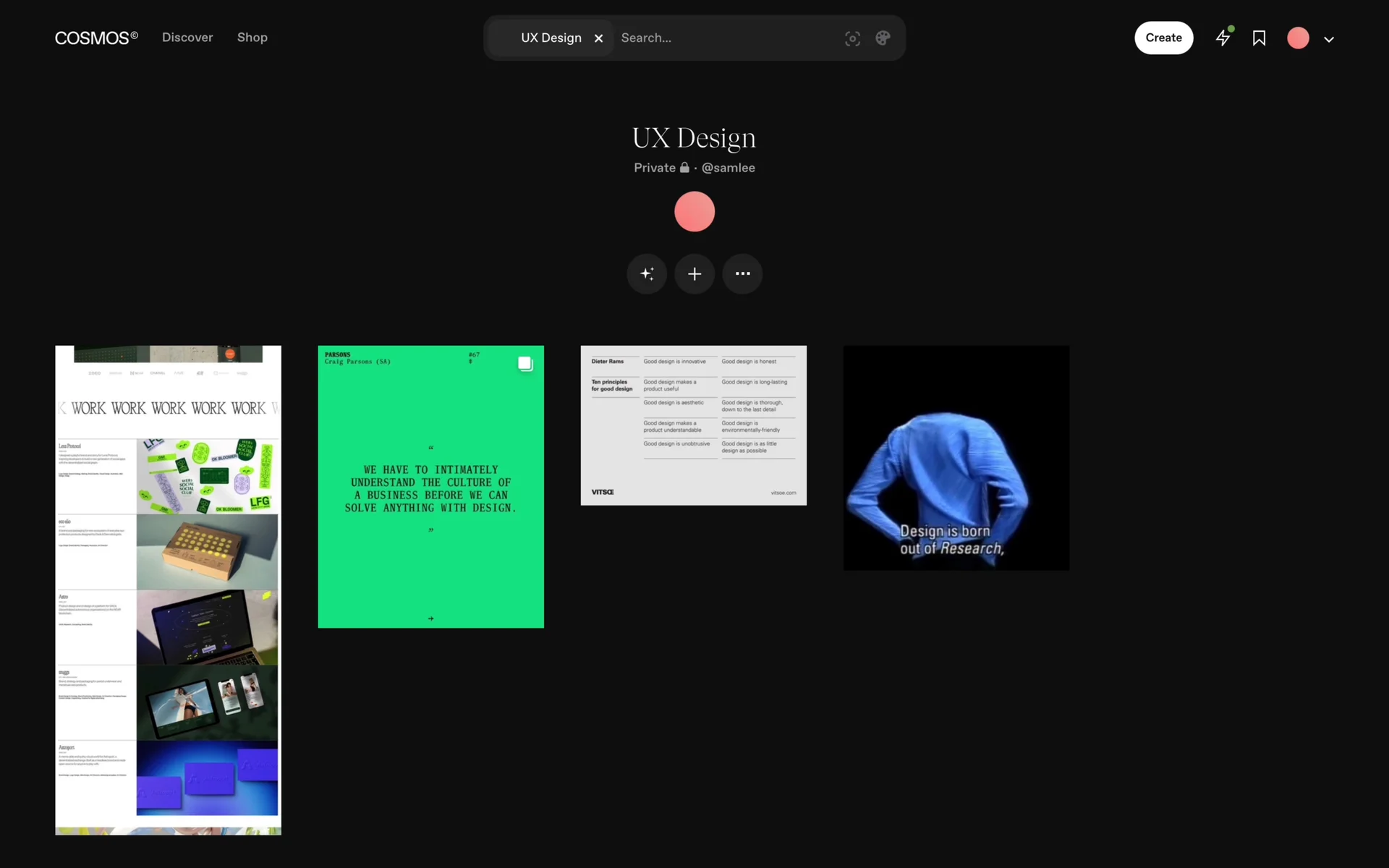
Task: Click the sparkle suggestions button
Action: point(647,274)
